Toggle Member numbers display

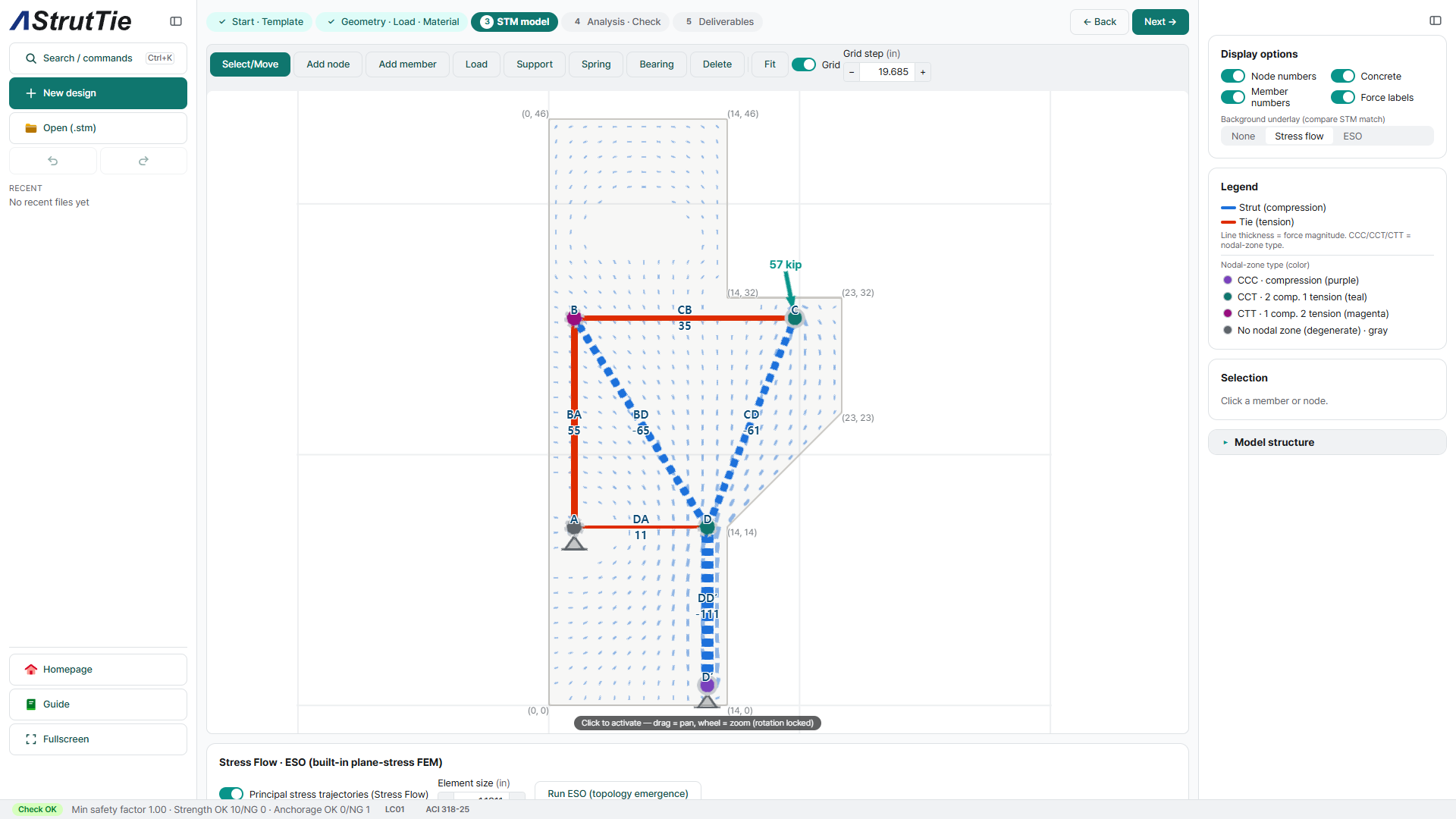1233,97
